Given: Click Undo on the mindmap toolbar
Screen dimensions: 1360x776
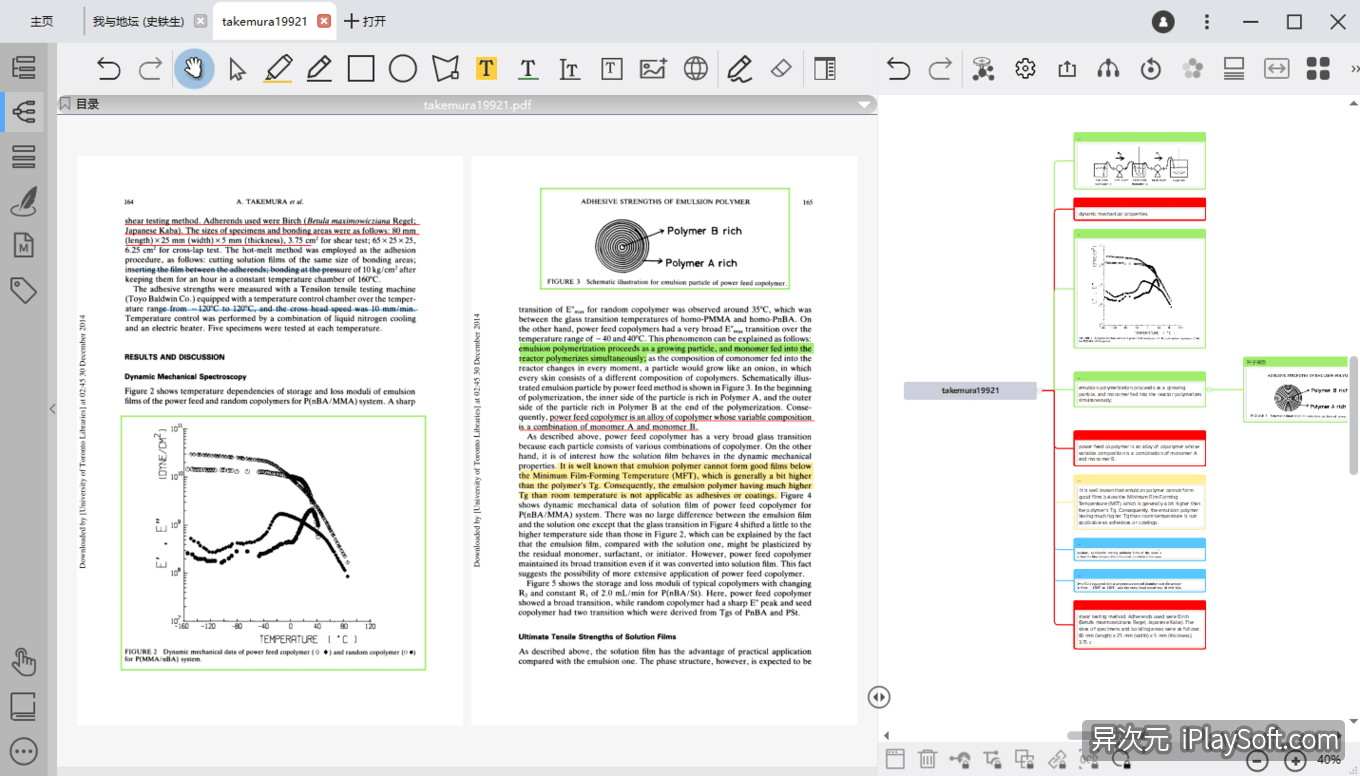Looking at the screenshot, I should [897, 68].
